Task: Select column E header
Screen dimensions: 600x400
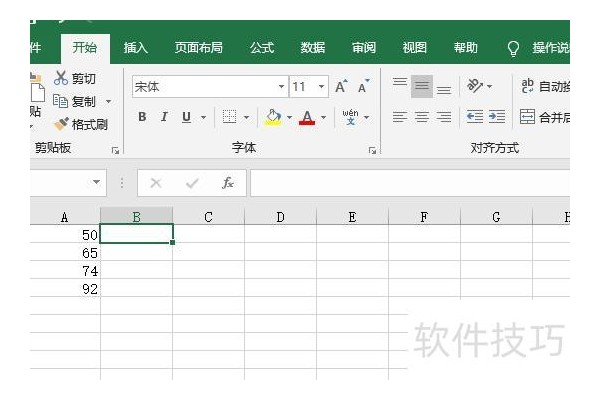Action: (352, 217)
